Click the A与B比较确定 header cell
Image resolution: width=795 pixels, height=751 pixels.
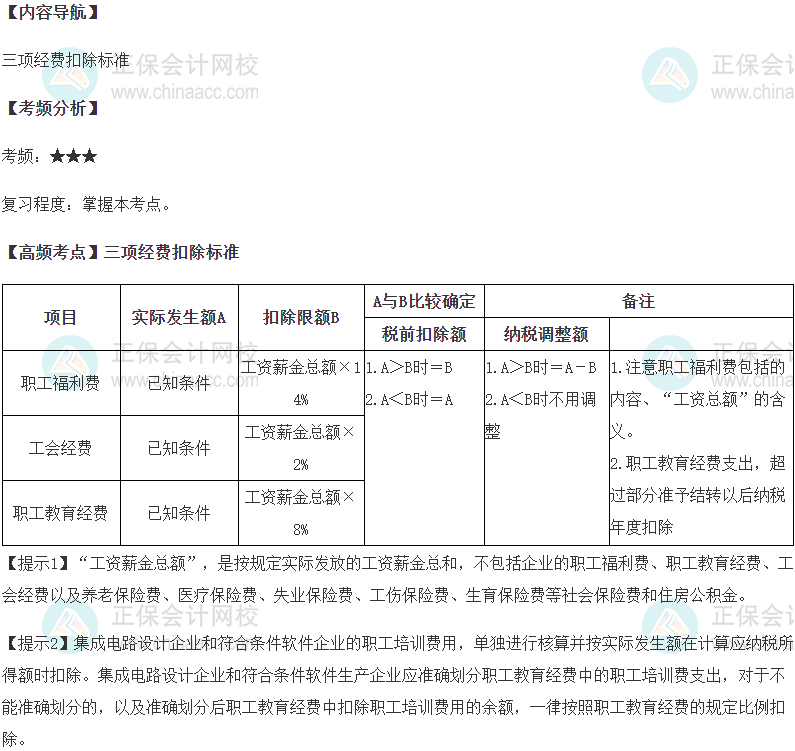[424, 301]
